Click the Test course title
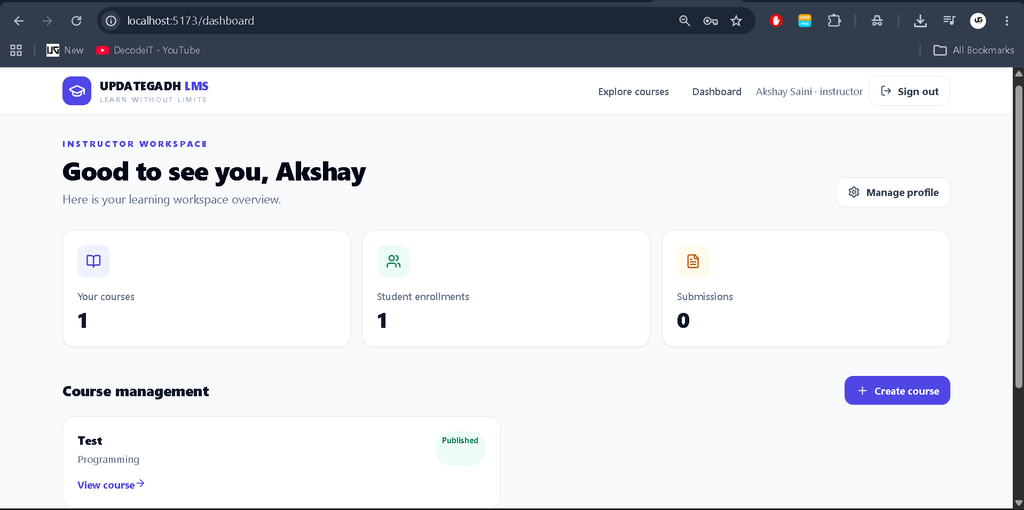This screenshot has height=510, width=1024. pos(90,441)
